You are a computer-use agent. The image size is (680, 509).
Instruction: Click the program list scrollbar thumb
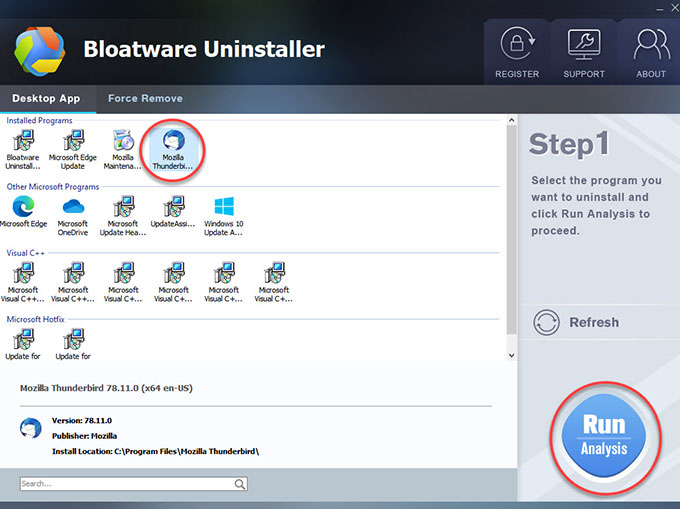(x=511, y=230)
